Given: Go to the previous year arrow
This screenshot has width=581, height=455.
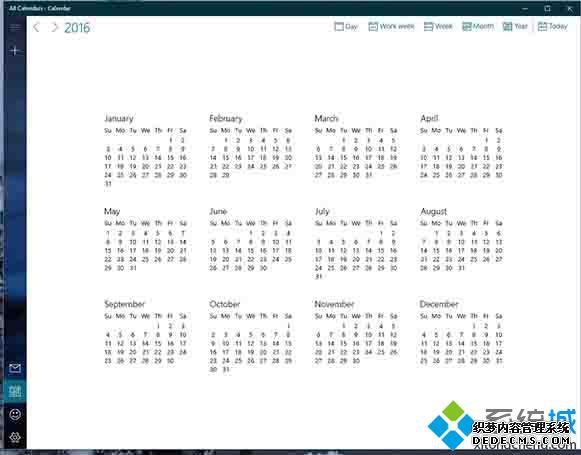Looking at the screenshot, I should pos(36,27).
